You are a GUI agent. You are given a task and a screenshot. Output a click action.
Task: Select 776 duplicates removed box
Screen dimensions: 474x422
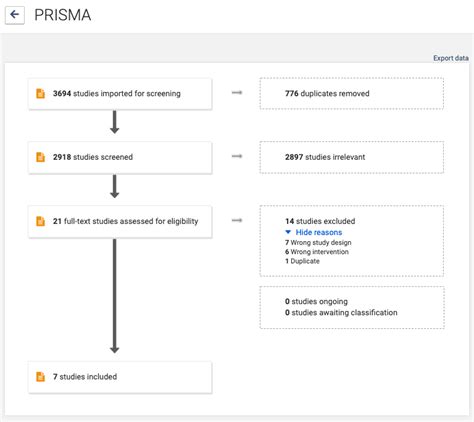pyautogui.click(x=352, y=93)
